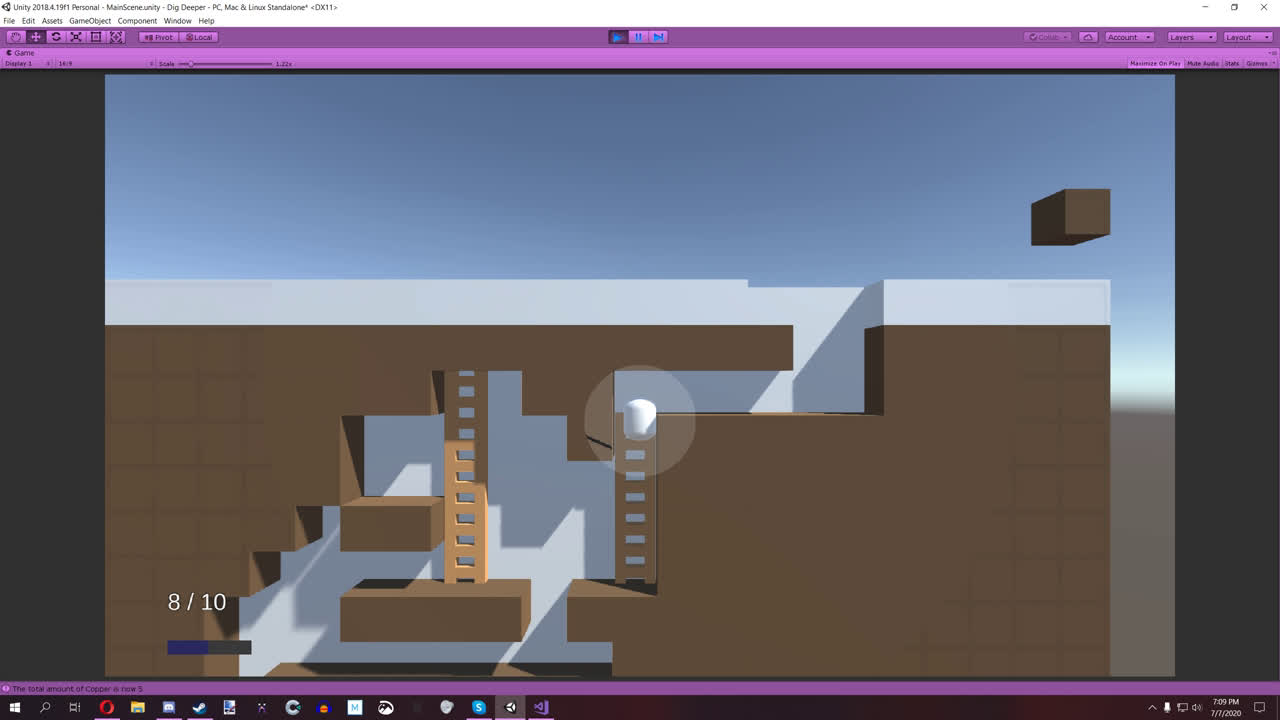Image resolution: width=1280 pixels, height=720 pixels.
Task: Open Opera browser from taskbar
Action: point(107,708)
